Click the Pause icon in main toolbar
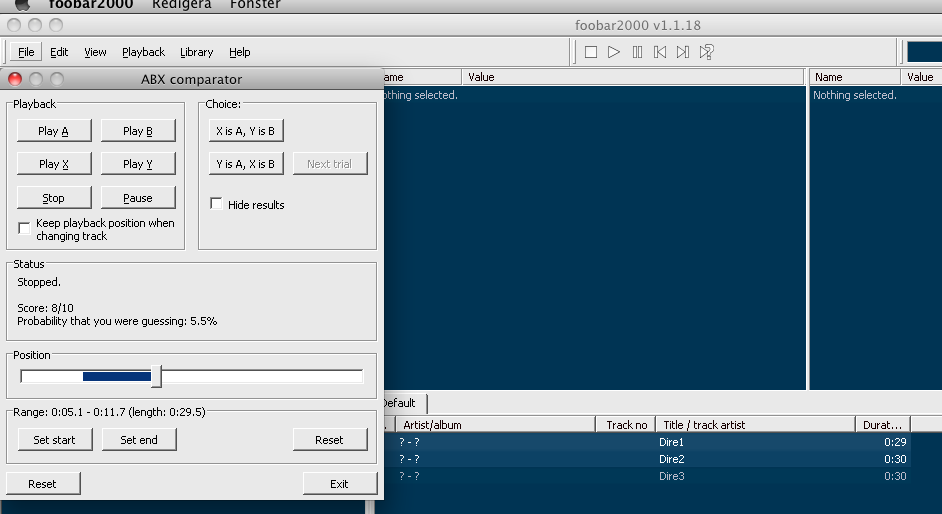The height and width of the screenshot is (514, 942). pos(637,52)
